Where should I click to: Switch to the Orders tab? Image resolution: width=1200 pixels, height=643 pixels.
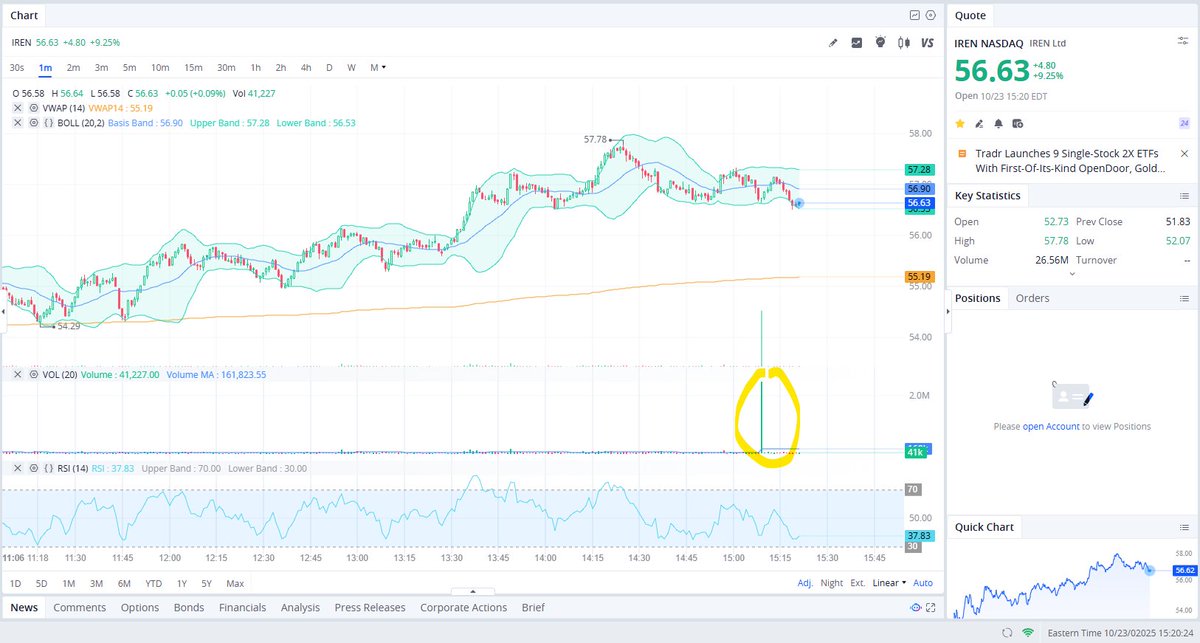coord(1032,298)
